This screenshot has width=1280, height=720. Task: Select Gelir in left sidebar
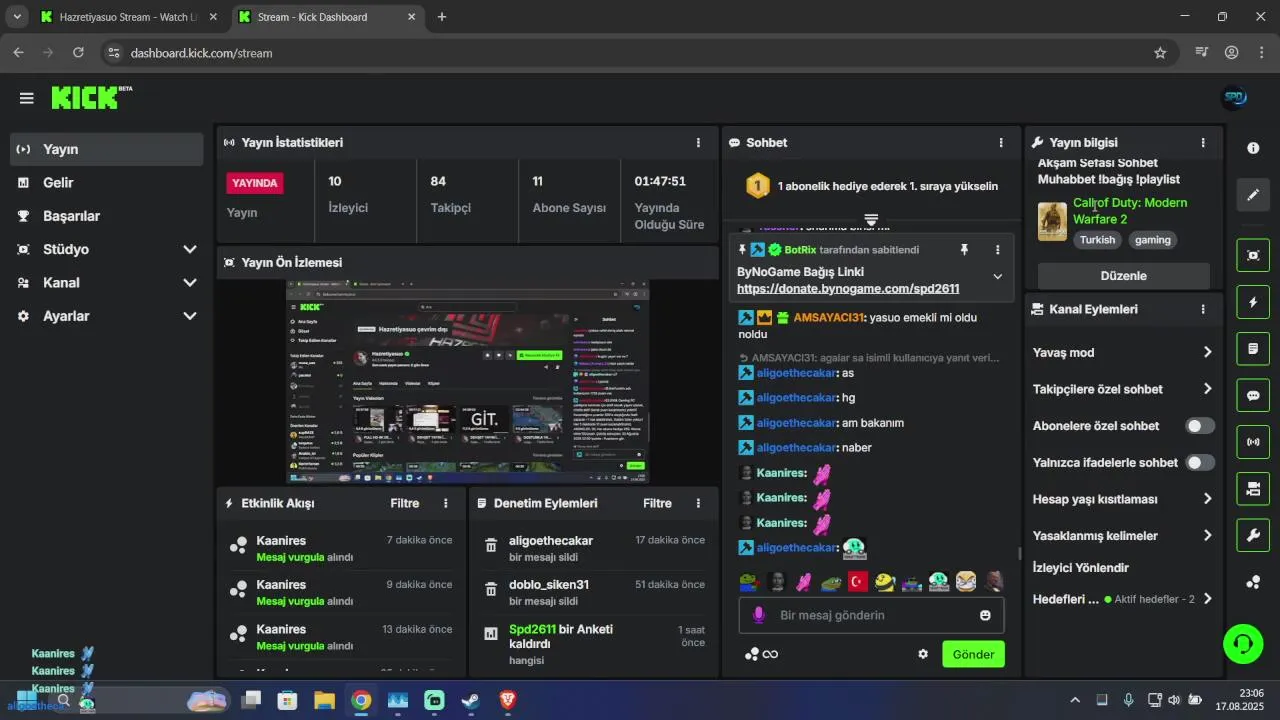(x=108, y=183)
